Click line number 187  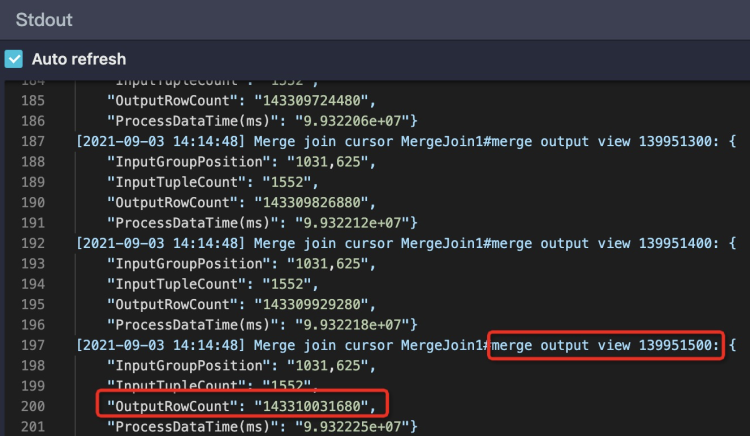33,142
